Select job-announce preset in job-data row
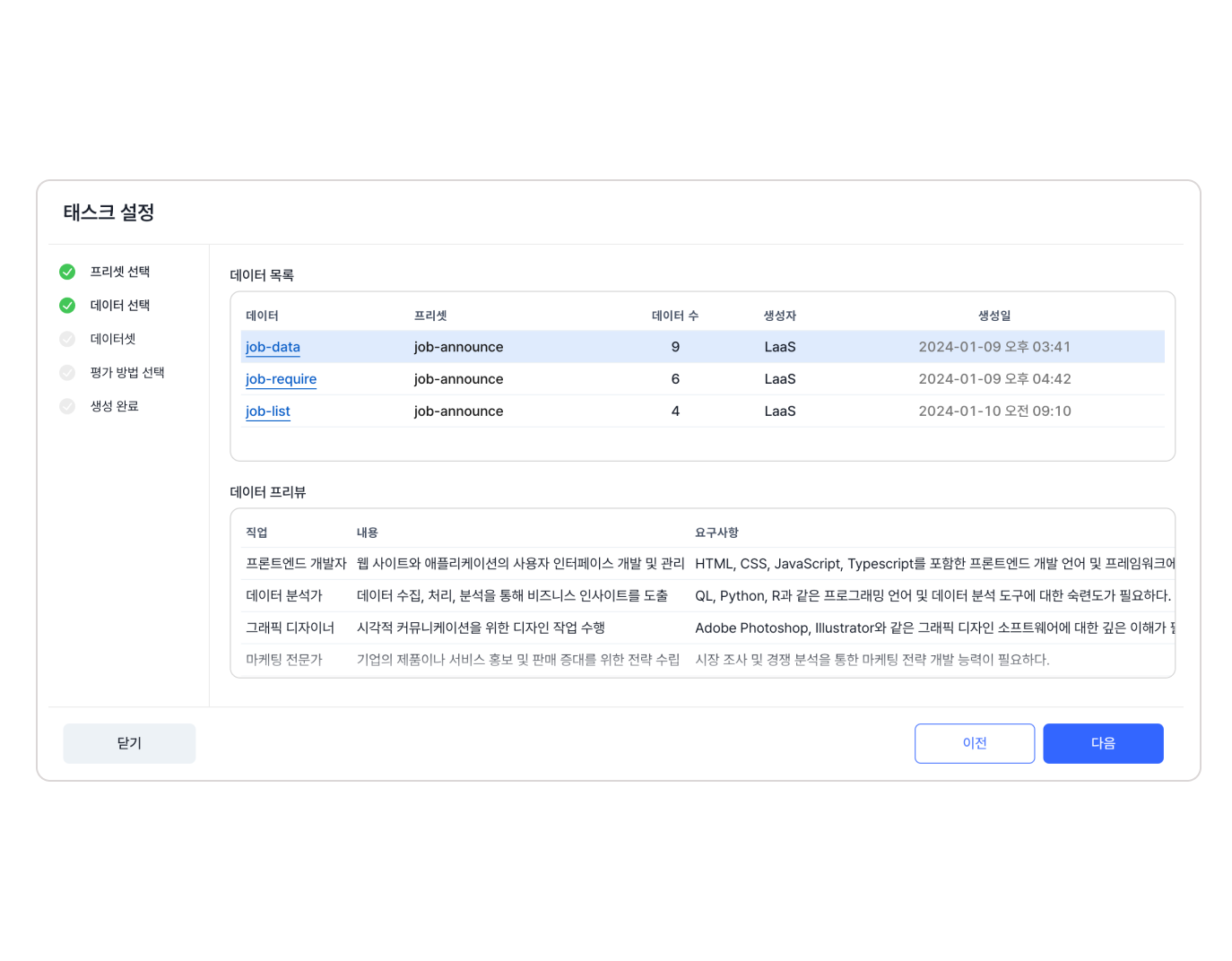The image size is (1232, 961). [x=458, y=347]
